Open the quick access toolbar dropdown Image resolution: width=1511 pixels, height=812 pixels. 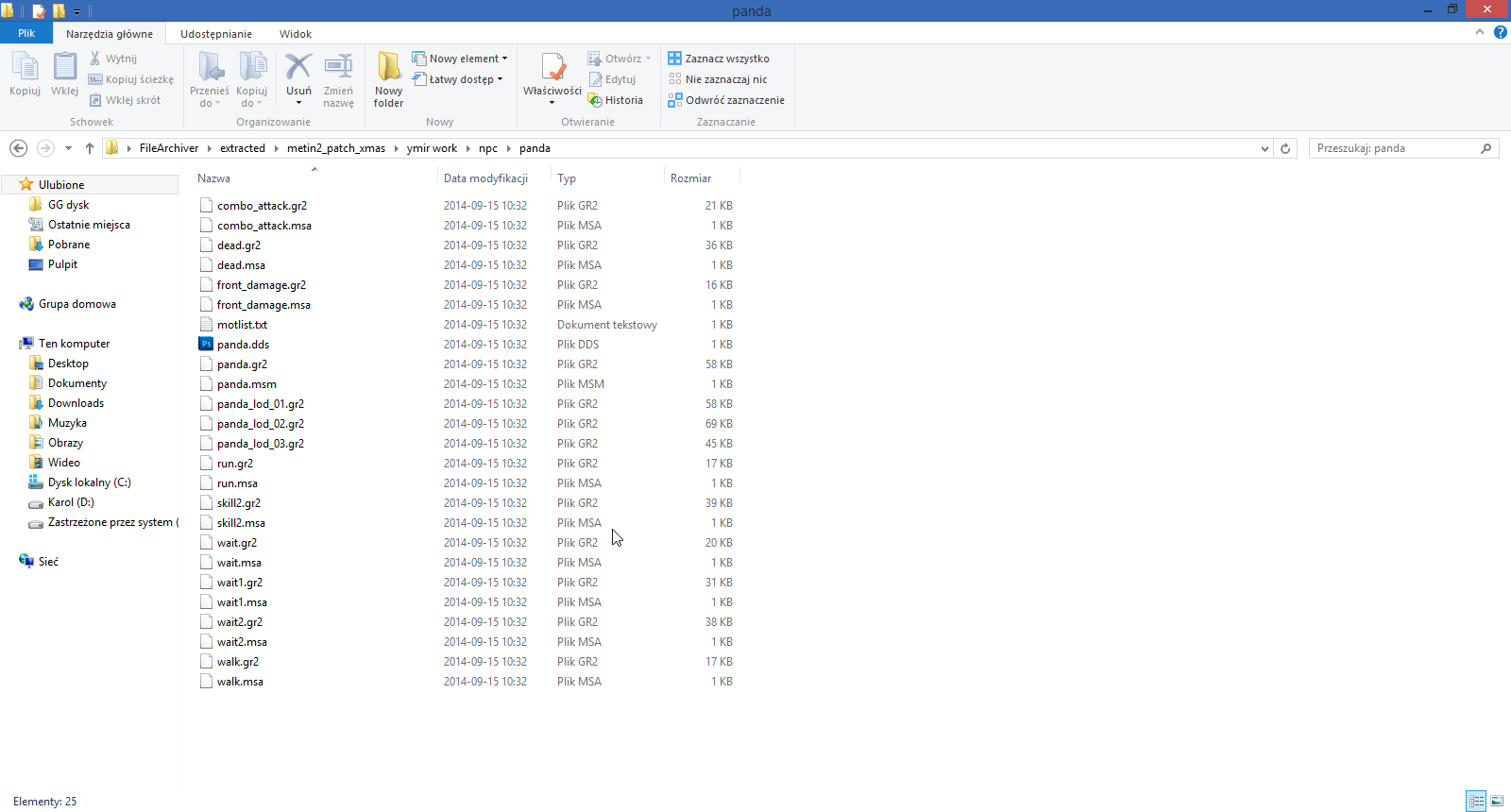76,11
